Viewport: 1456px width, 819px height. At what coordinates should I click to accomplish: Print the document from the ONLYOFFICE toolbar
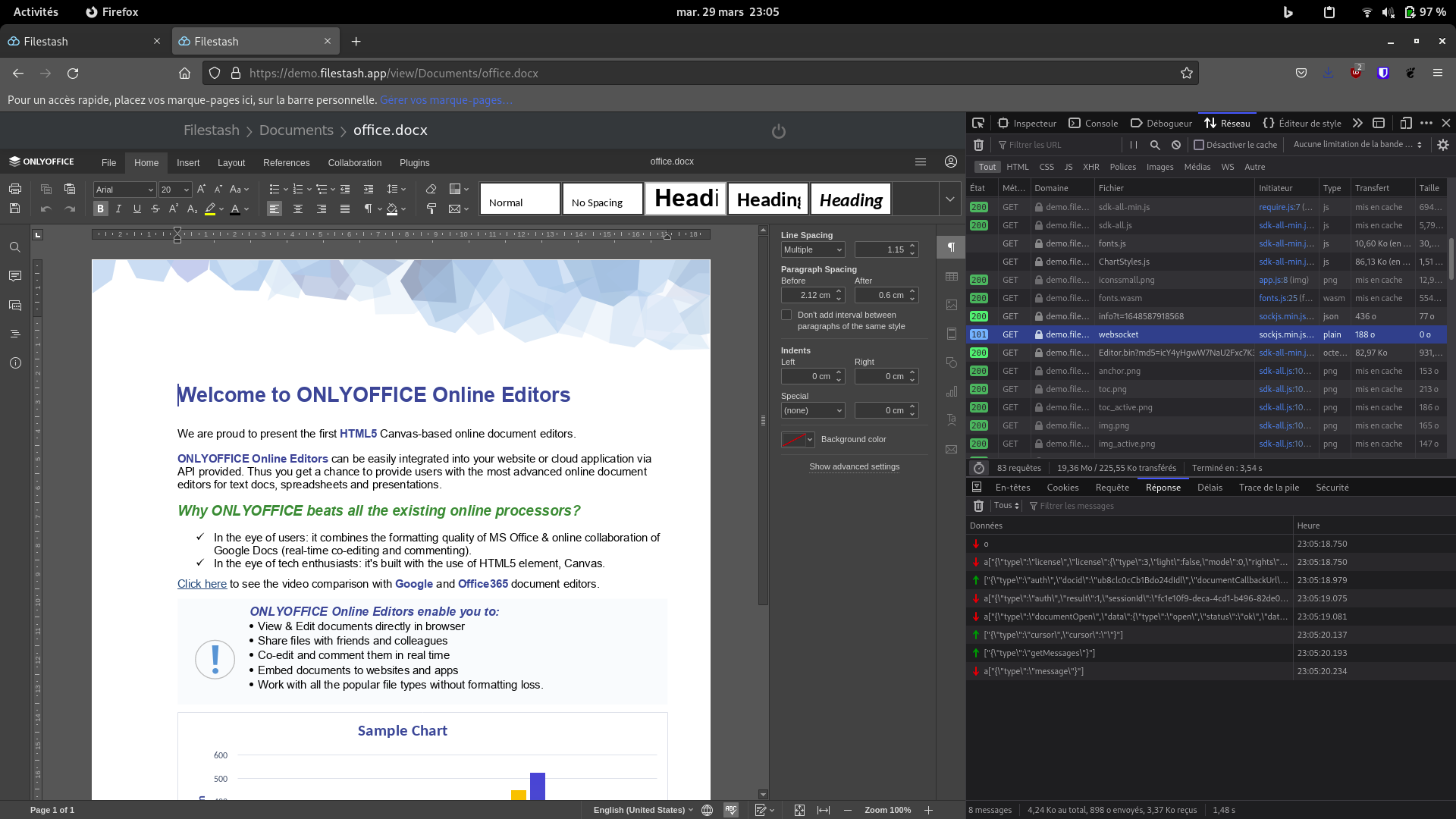click(x=14, y=189)
